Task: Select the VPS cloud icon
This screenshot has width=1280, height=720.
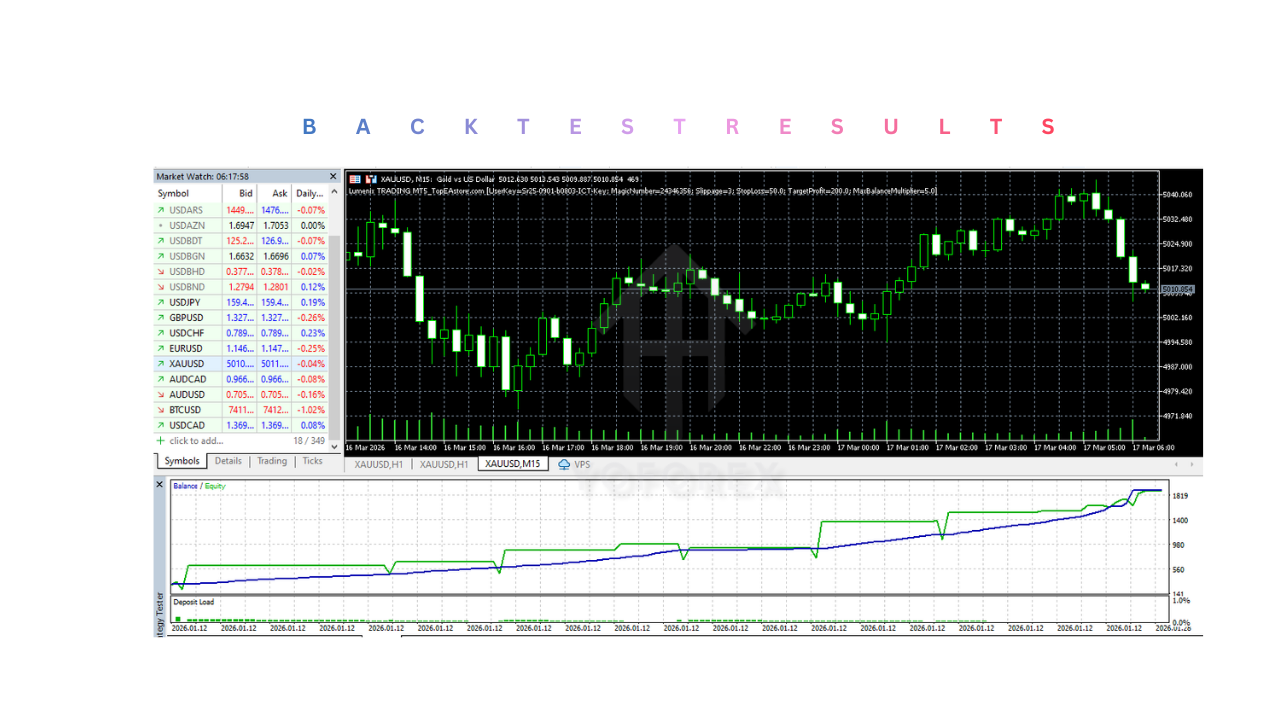Action: click(563, 464)
